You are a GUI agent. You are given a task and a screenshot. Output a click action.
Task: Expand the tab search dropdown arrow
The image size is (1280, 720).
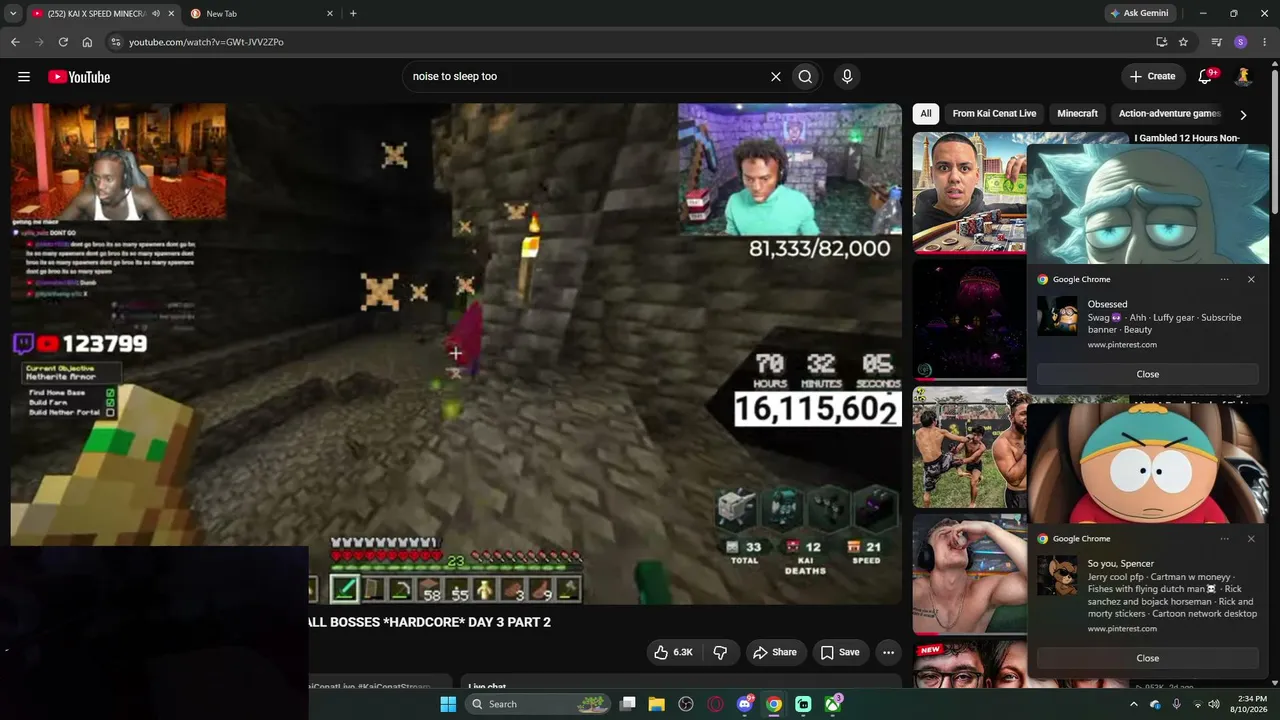click(x=13, y=14)
